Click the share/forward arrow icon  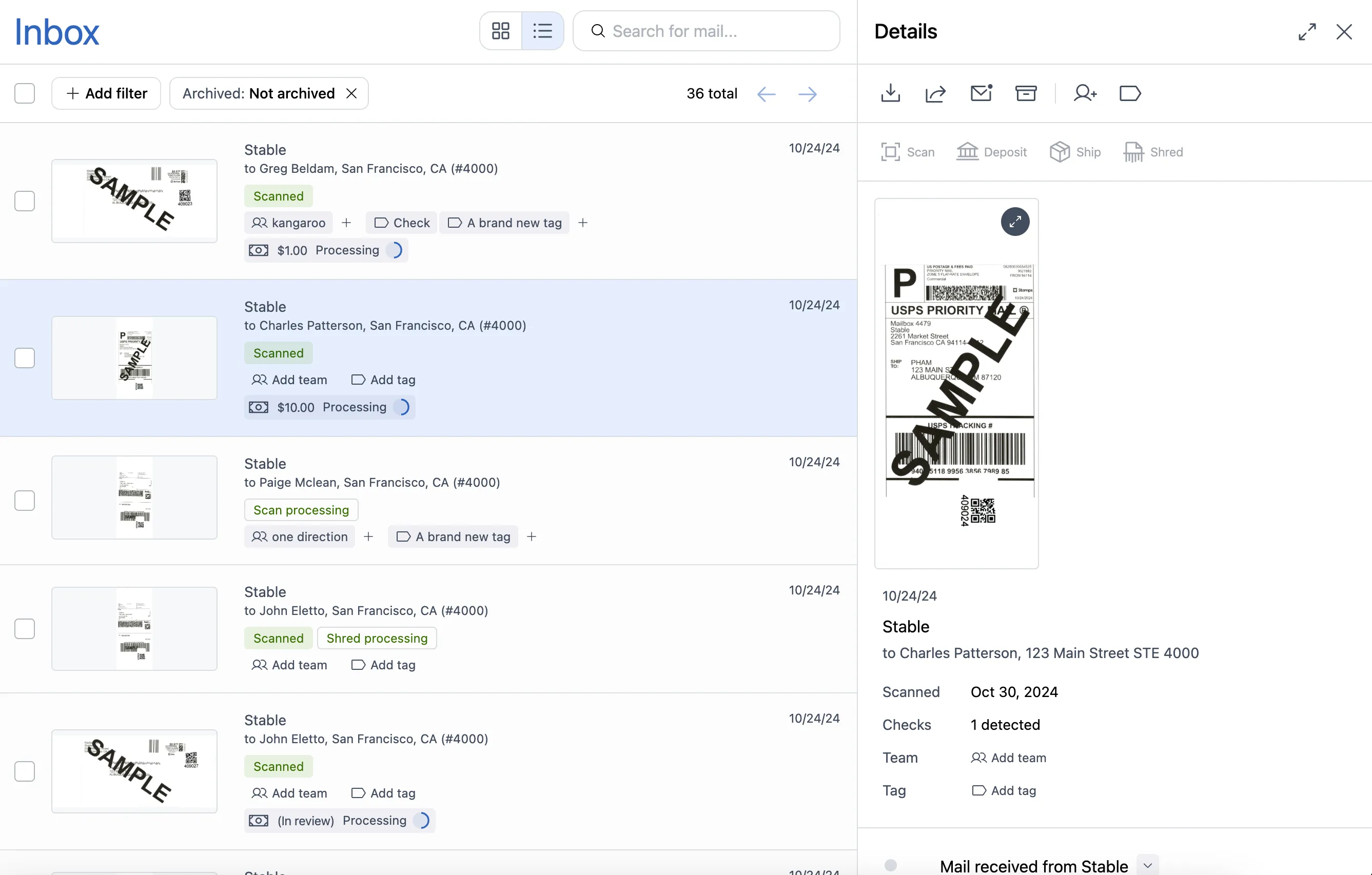coord(935,93)
